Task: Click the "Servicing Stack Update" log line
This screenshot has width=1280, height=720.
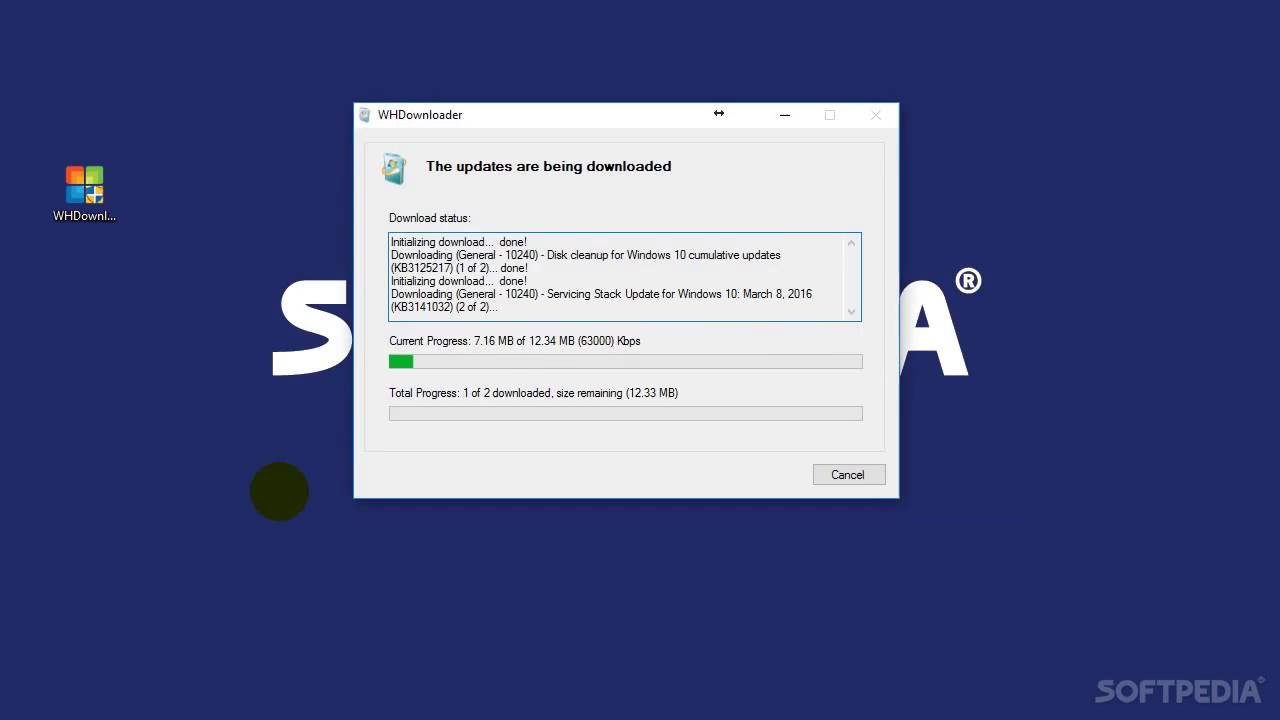Action: coord(601,294)
